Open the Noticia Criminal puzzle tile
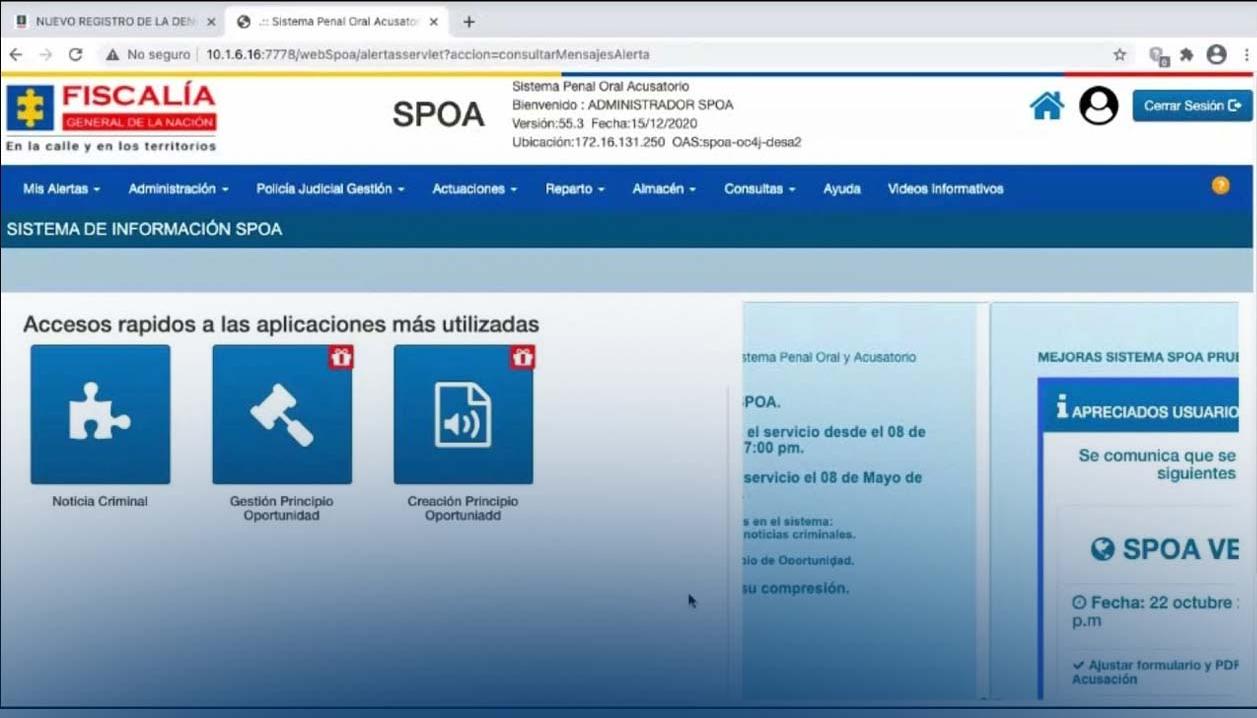The height and width of the screenshot is (718, 1257). point(100,414)
